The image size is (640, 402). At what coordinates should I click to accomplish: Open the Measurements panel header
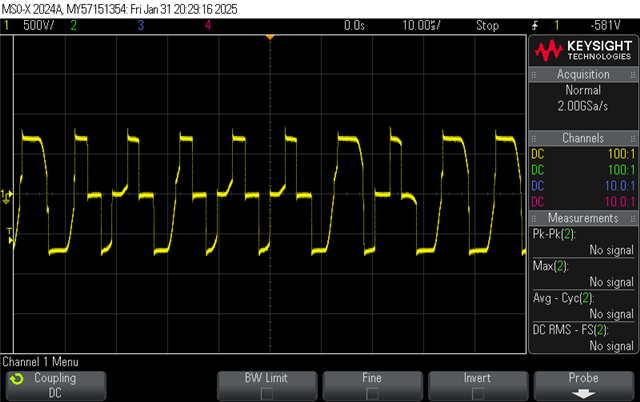(583, 218)
